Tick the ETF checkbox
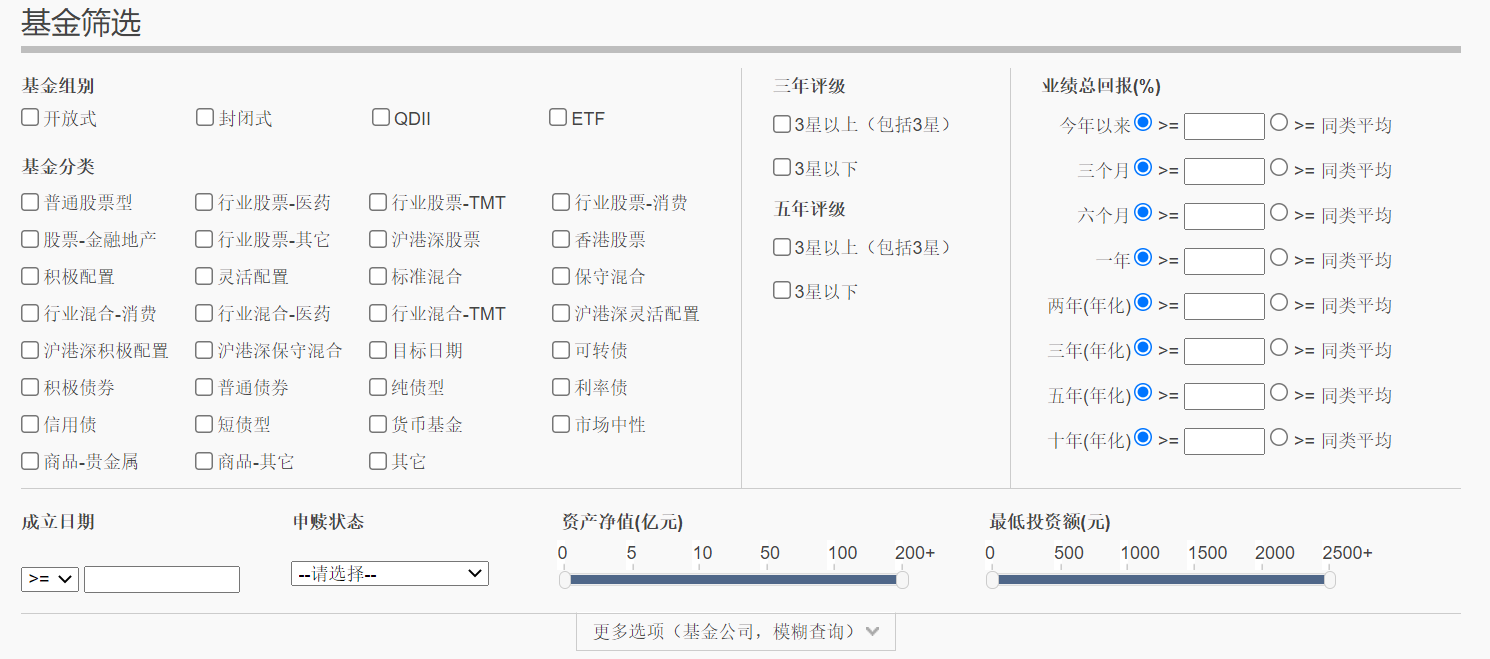 point(558,118)
